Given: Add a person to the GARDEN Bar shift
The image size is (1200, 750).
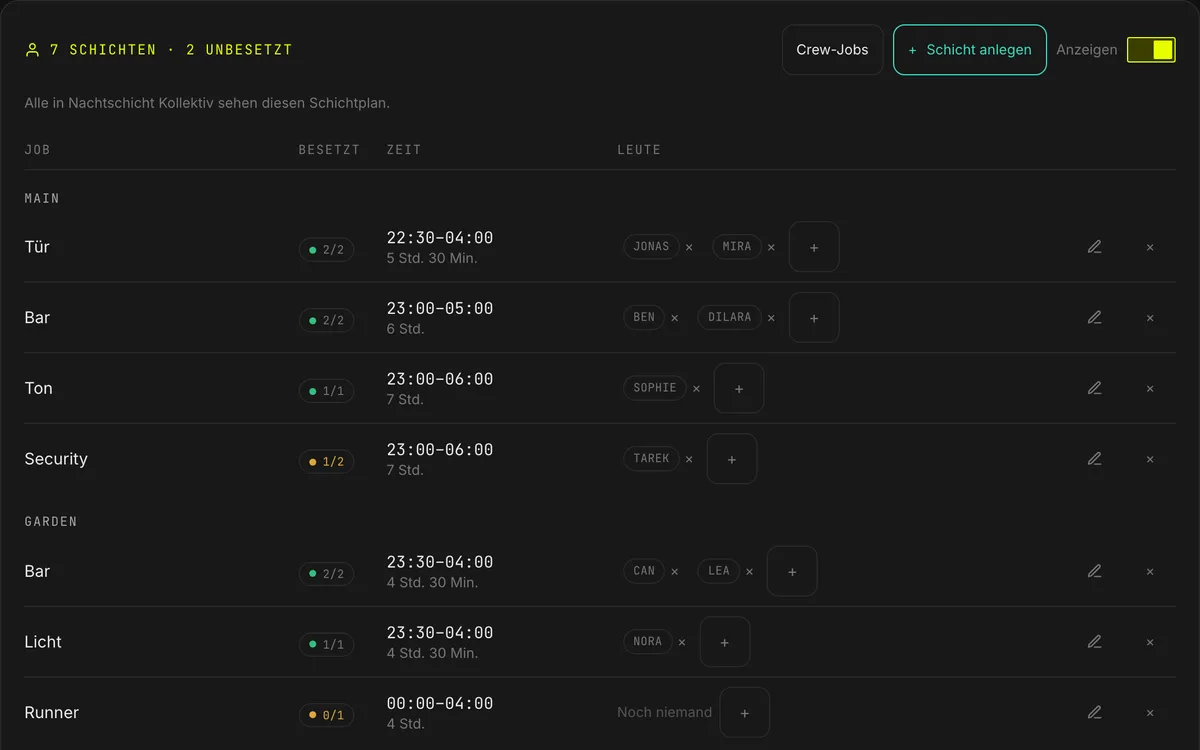Looking at the screenshot, I should point(792,571).
